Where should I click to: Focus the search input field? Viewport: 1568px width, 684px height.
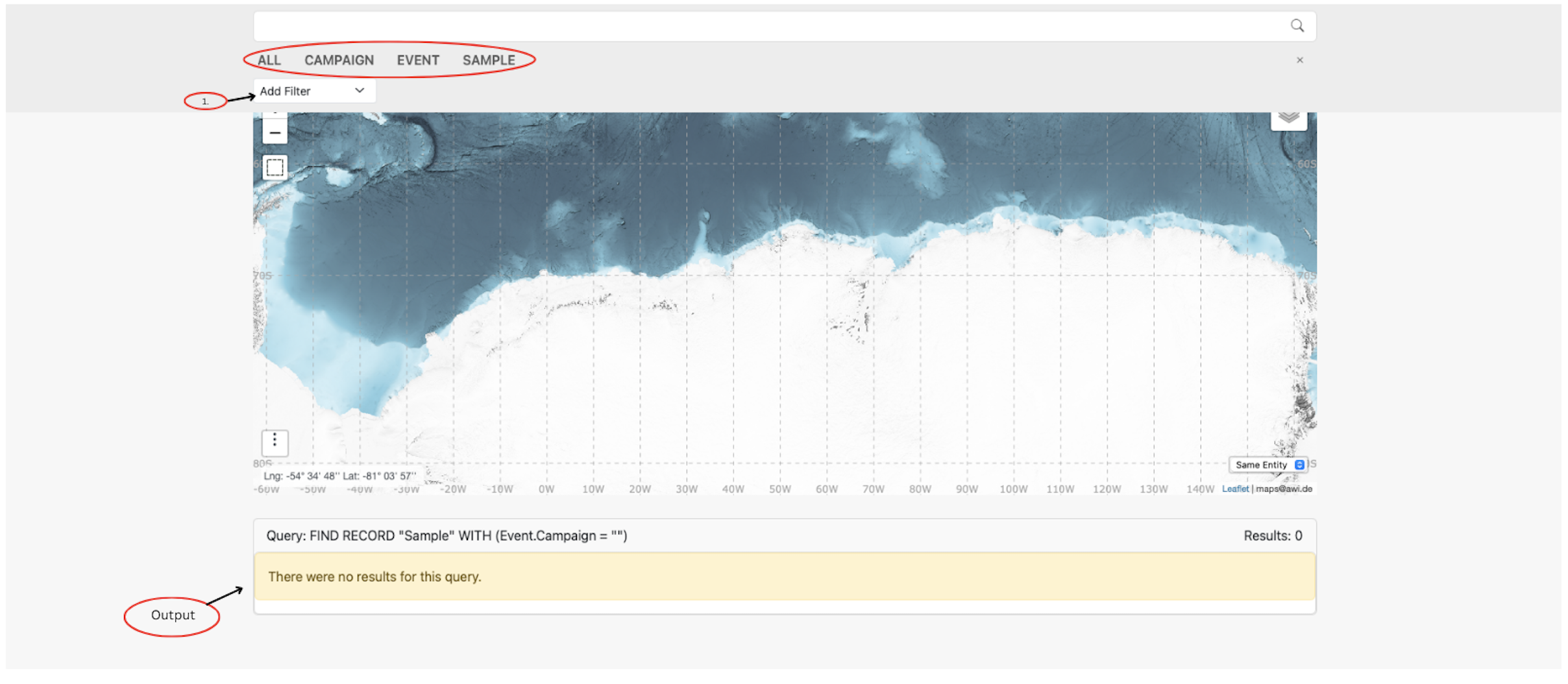coord(766,27)
